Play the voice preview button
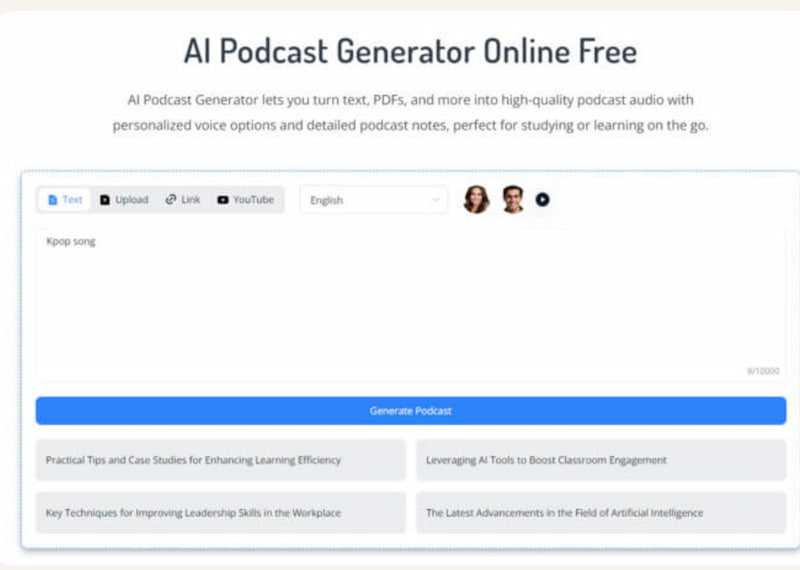Viewport: 800px width, 570px height. (x=542, y=200)
